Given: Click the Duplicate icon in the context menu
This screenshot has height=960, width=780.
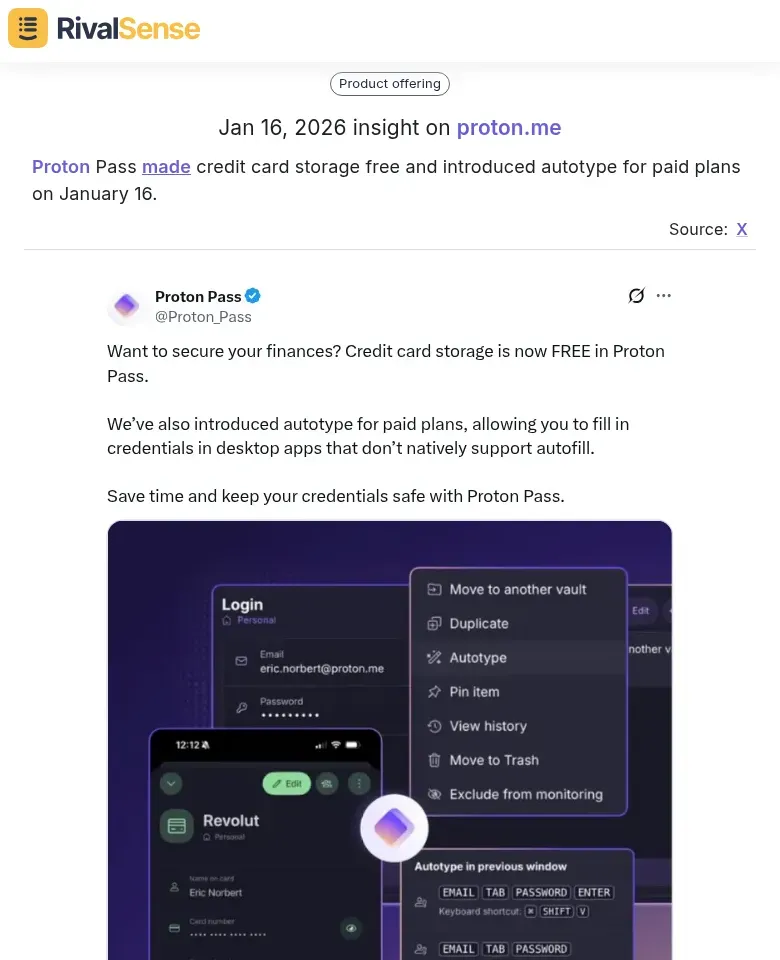Looking at the screenshot, I should 434,623.
